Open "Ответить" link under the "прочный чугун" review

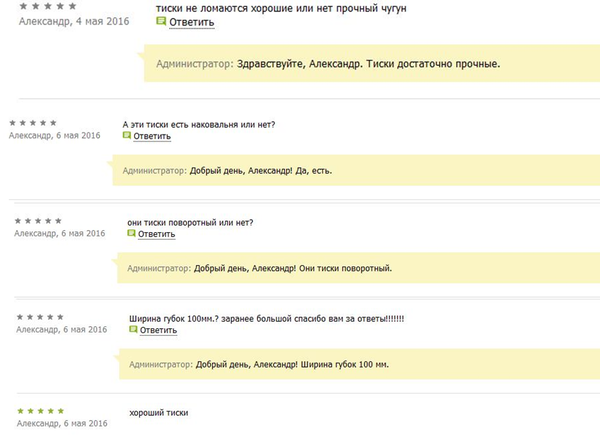[x=191, y=21]
